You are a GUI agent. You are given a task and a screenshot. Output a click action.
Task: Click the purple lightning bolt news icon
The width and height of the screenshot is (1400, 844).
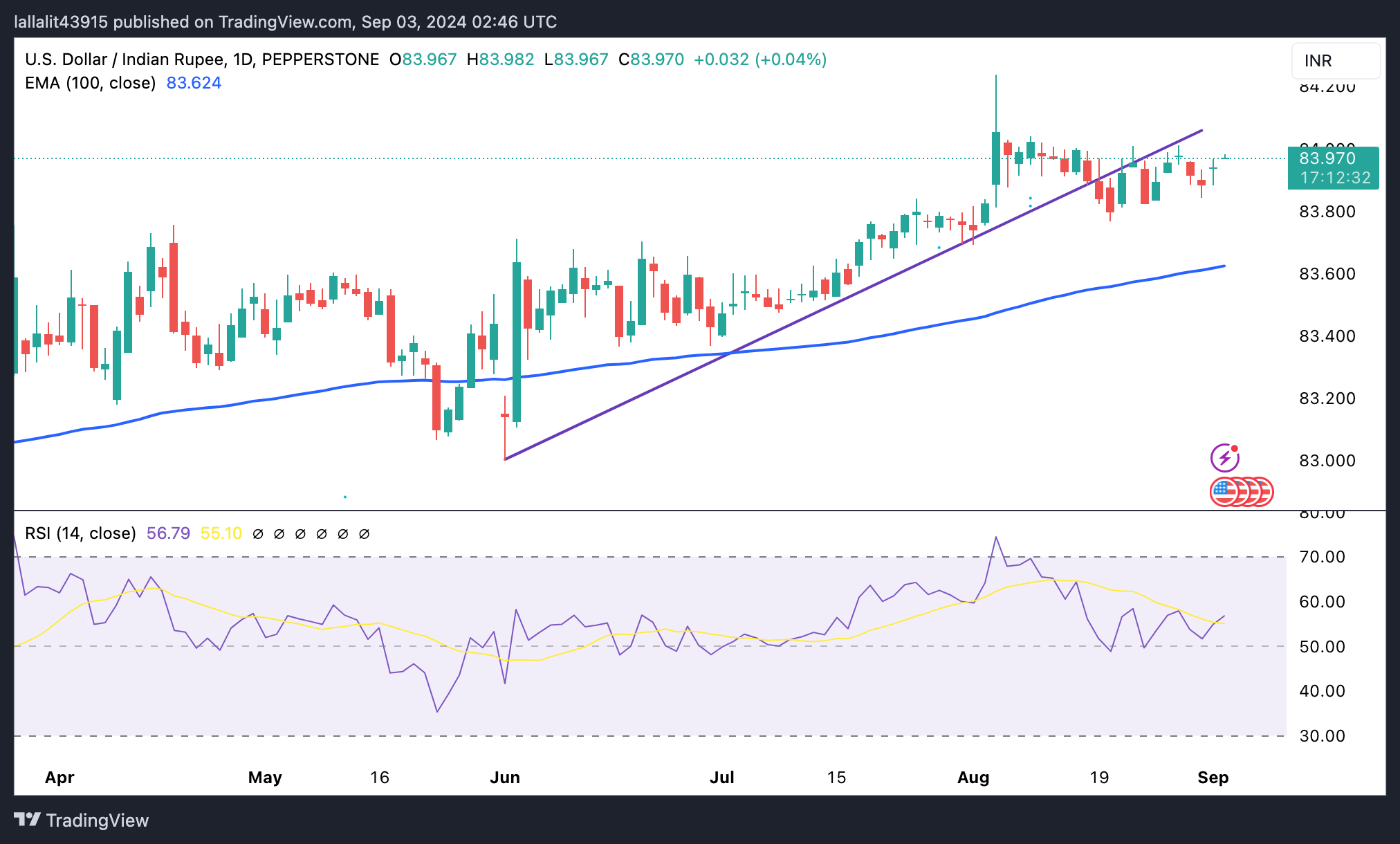(1224, 458)
